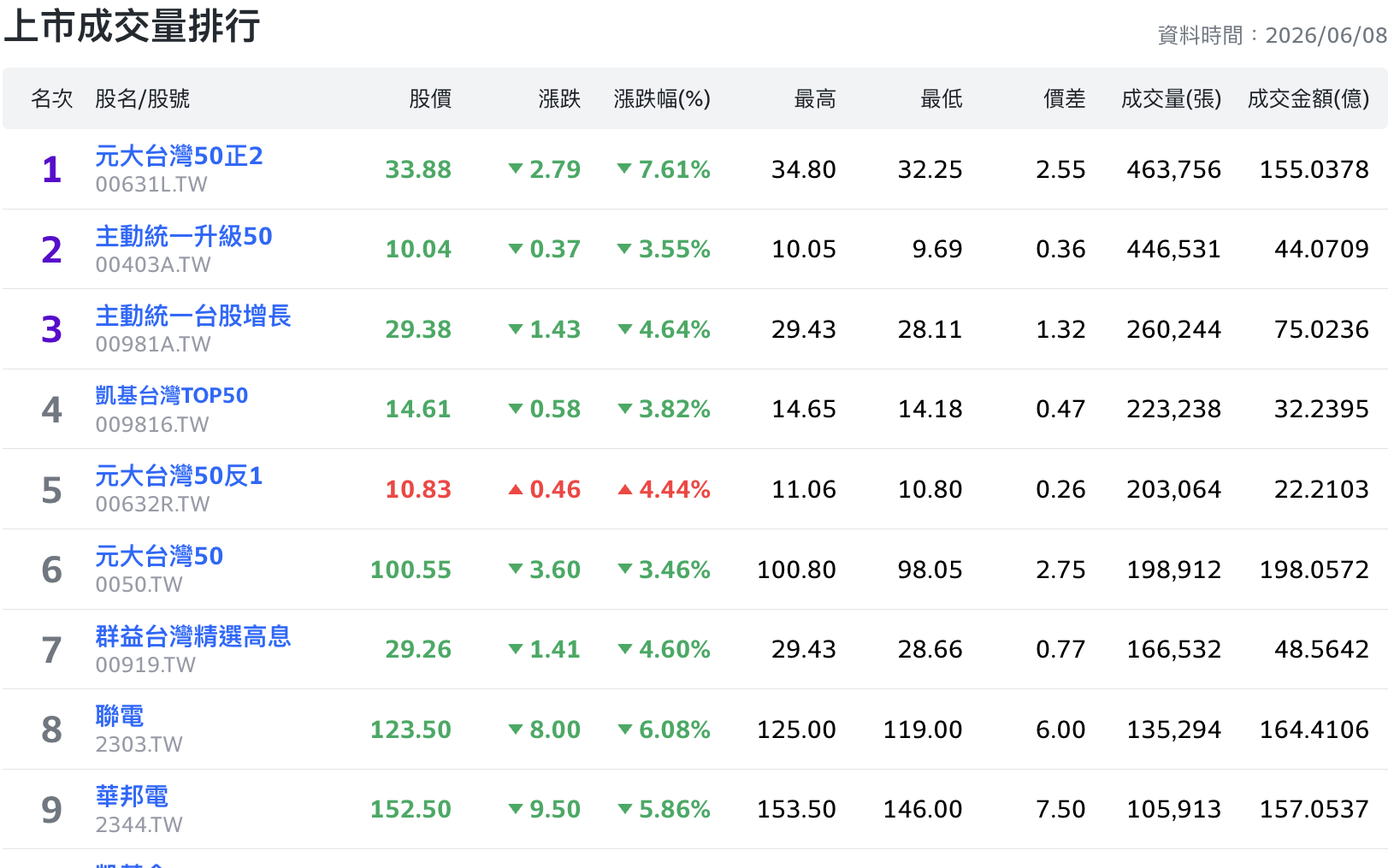
Task: Click the stock code 00403A.TW
Action: pyautogui.click(x=153, y=265)
